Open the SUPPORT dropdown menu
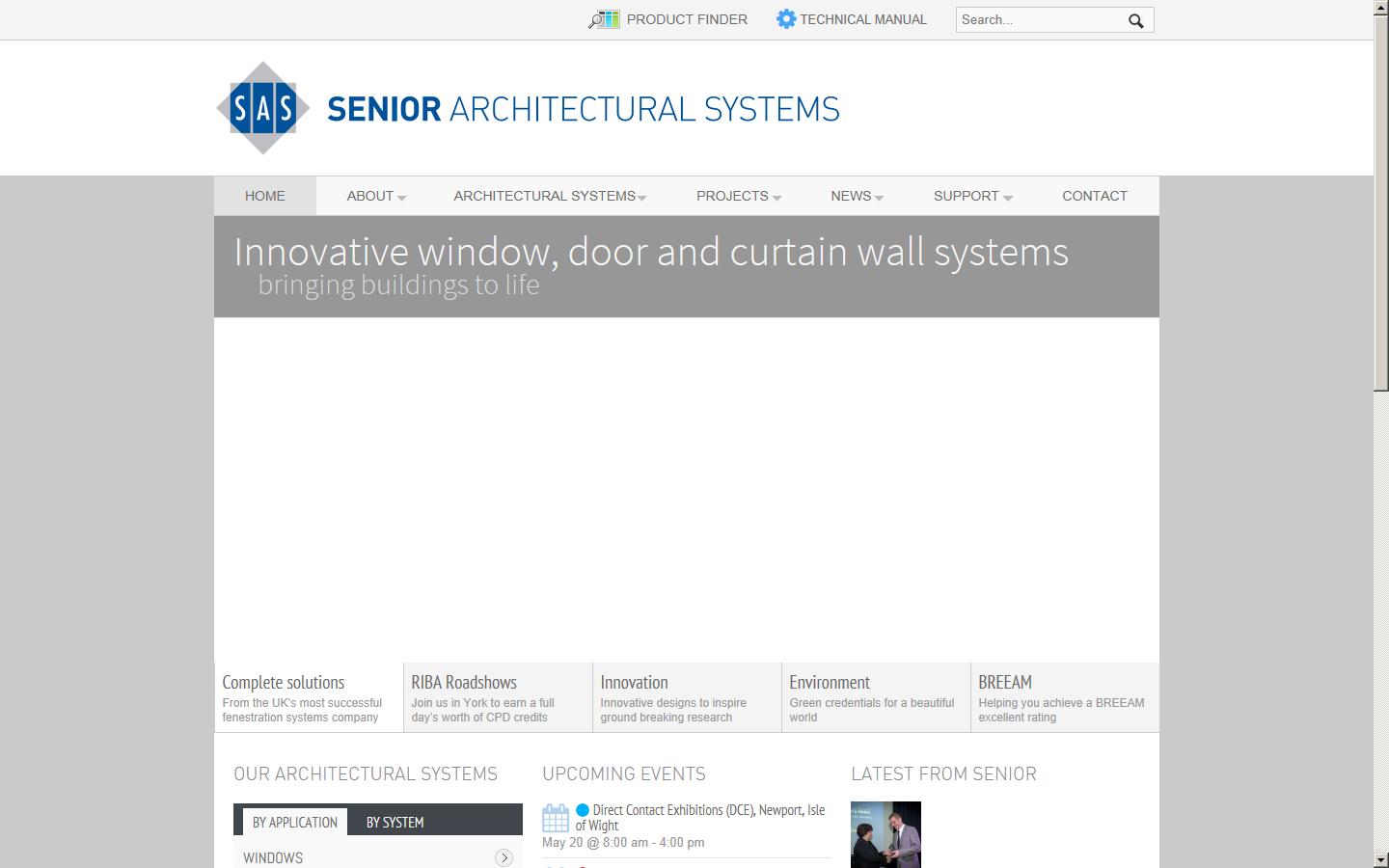This screenshot has width=1389, height=868. click(967, 196)
